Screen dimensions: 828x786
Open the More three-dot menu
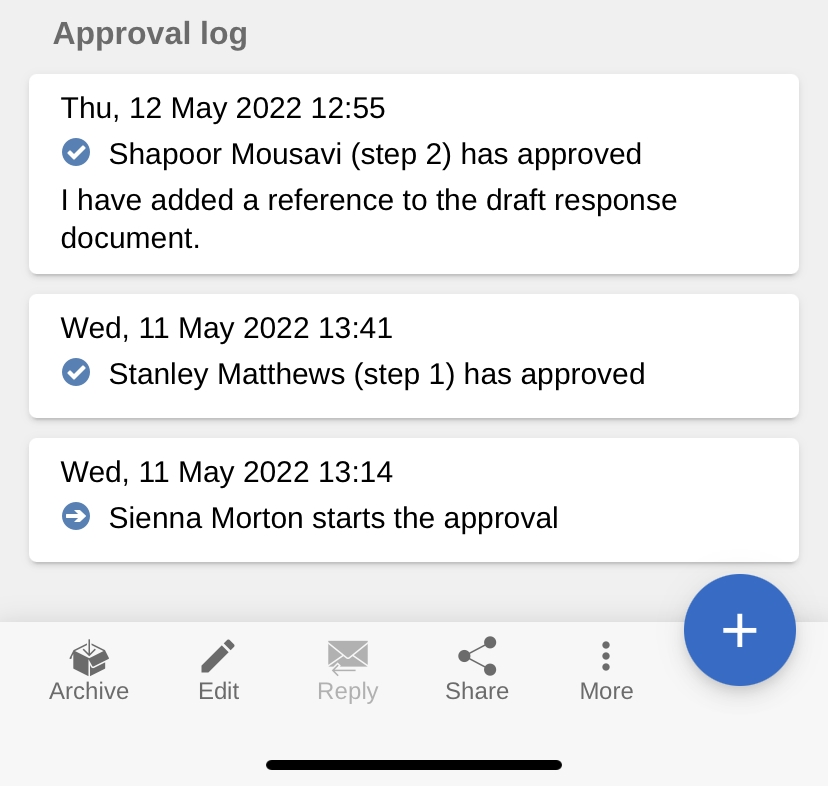point(606,656)
